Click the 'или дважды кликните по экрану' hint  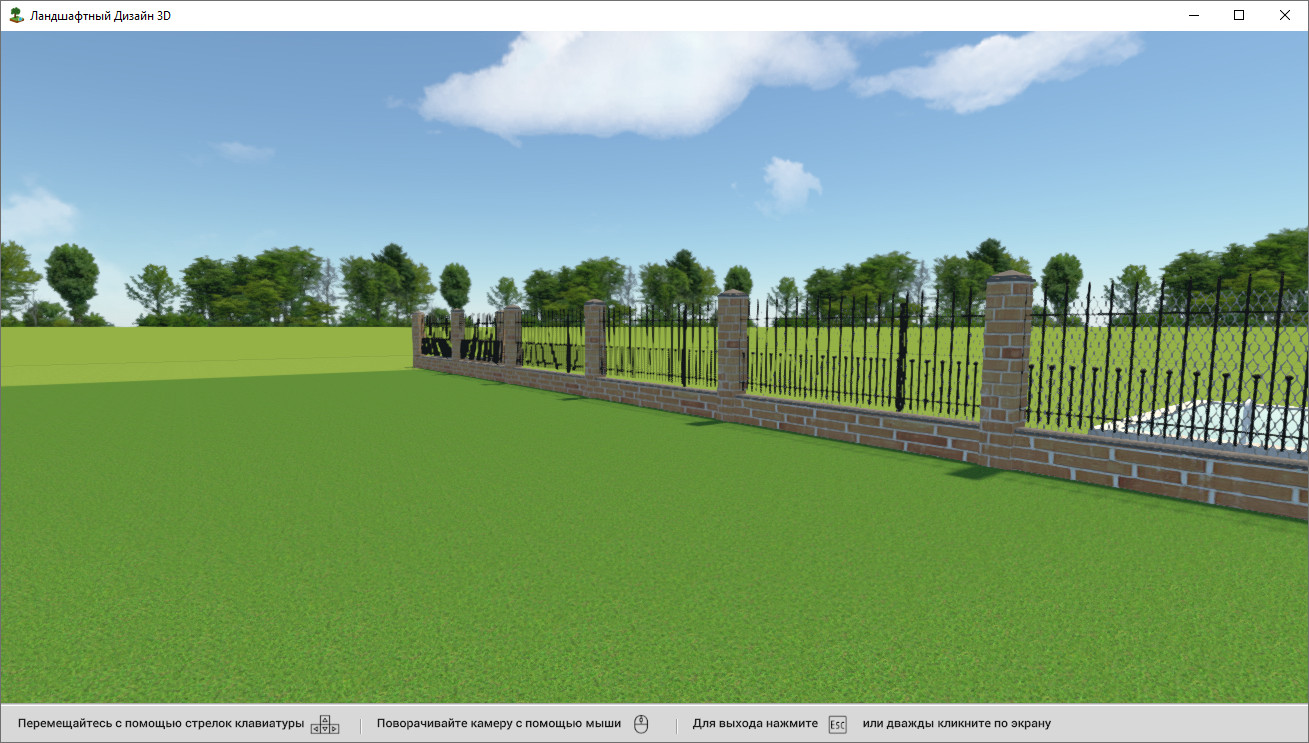(956, 723)
